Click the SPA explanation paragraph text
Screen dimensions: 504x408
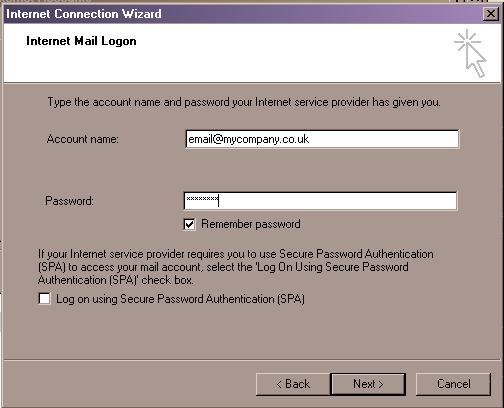click(x=236, y=267)
